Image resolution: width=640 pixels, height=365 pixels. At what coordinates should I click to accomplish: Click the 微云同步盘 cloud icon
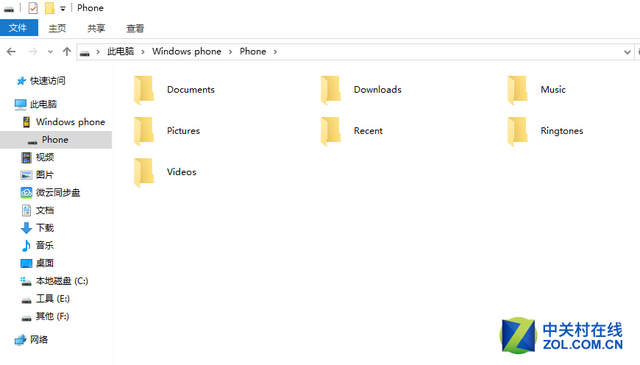(x=26, y=192)
